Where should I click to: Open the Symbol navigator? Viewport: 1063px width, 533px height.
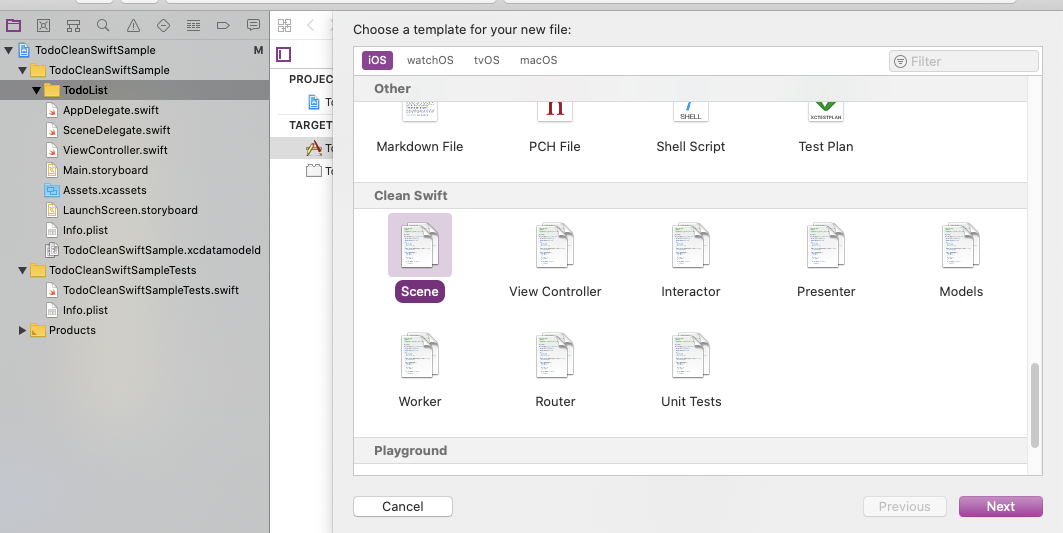(73, 26)
